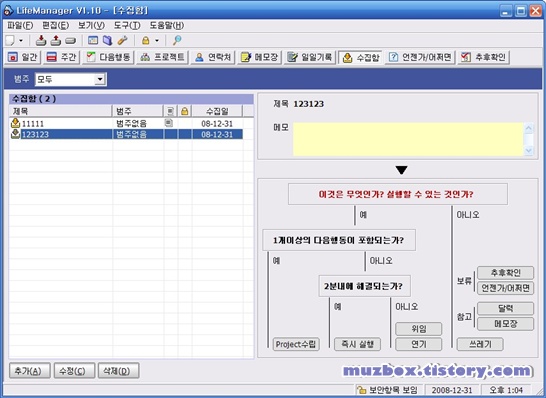Switch to the 일간 daily view

tap(22, 57)
